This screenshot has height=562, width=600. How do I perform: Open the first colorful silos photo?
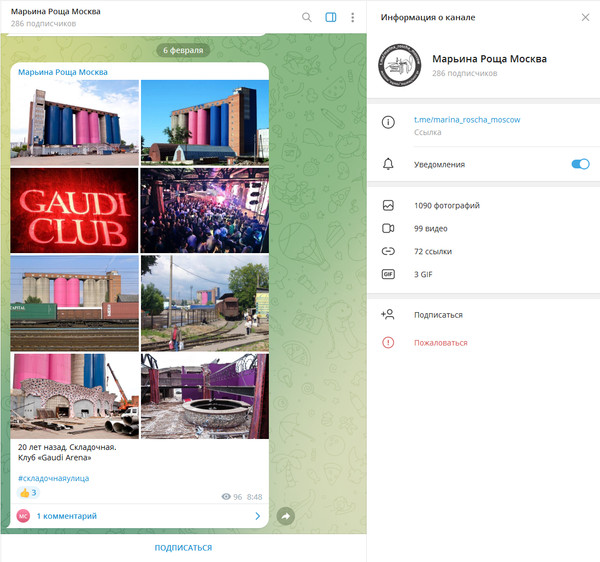point(74,122)
